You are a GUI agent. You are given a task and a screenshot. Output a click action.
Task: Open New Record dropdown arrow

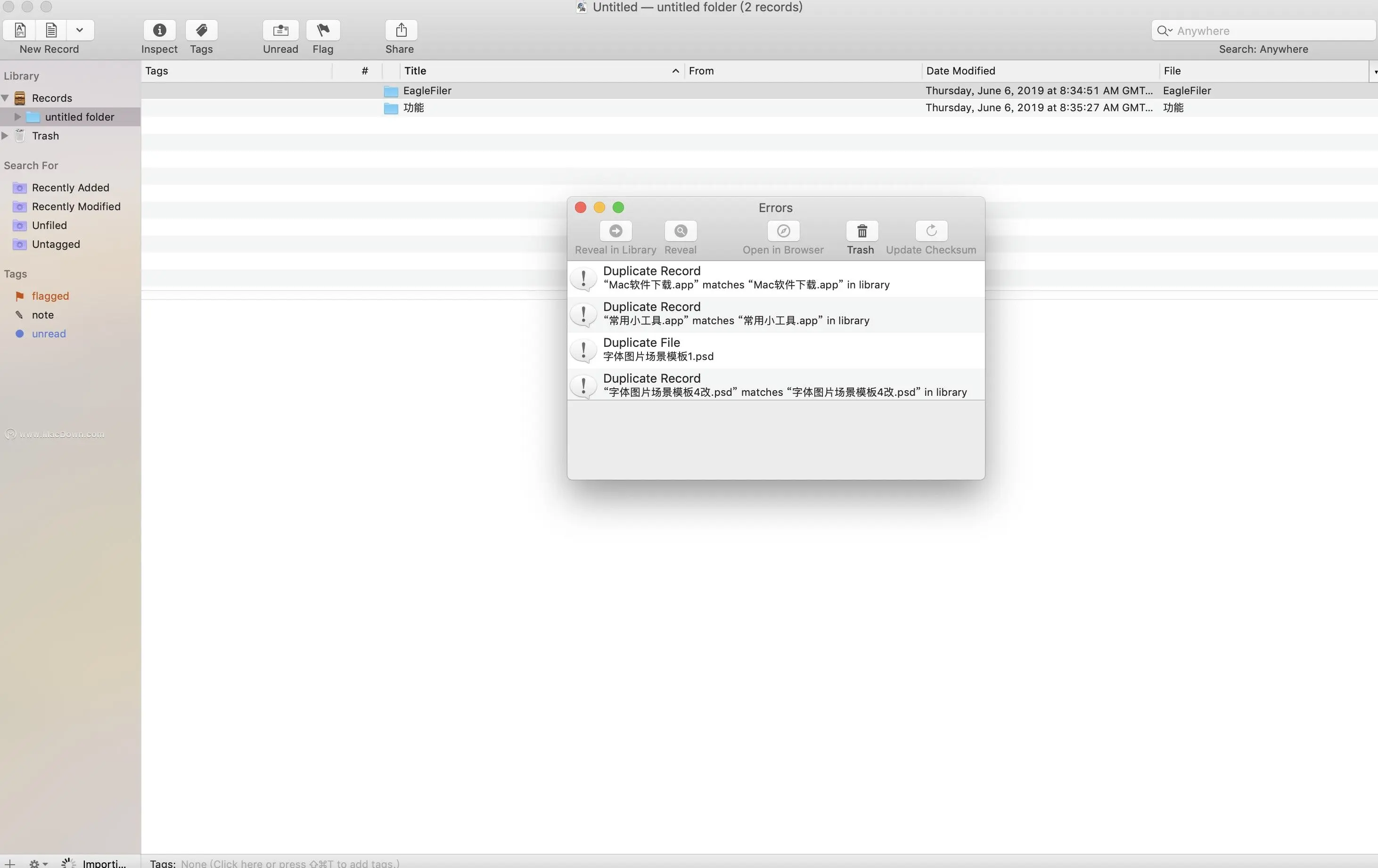[80, 30]
